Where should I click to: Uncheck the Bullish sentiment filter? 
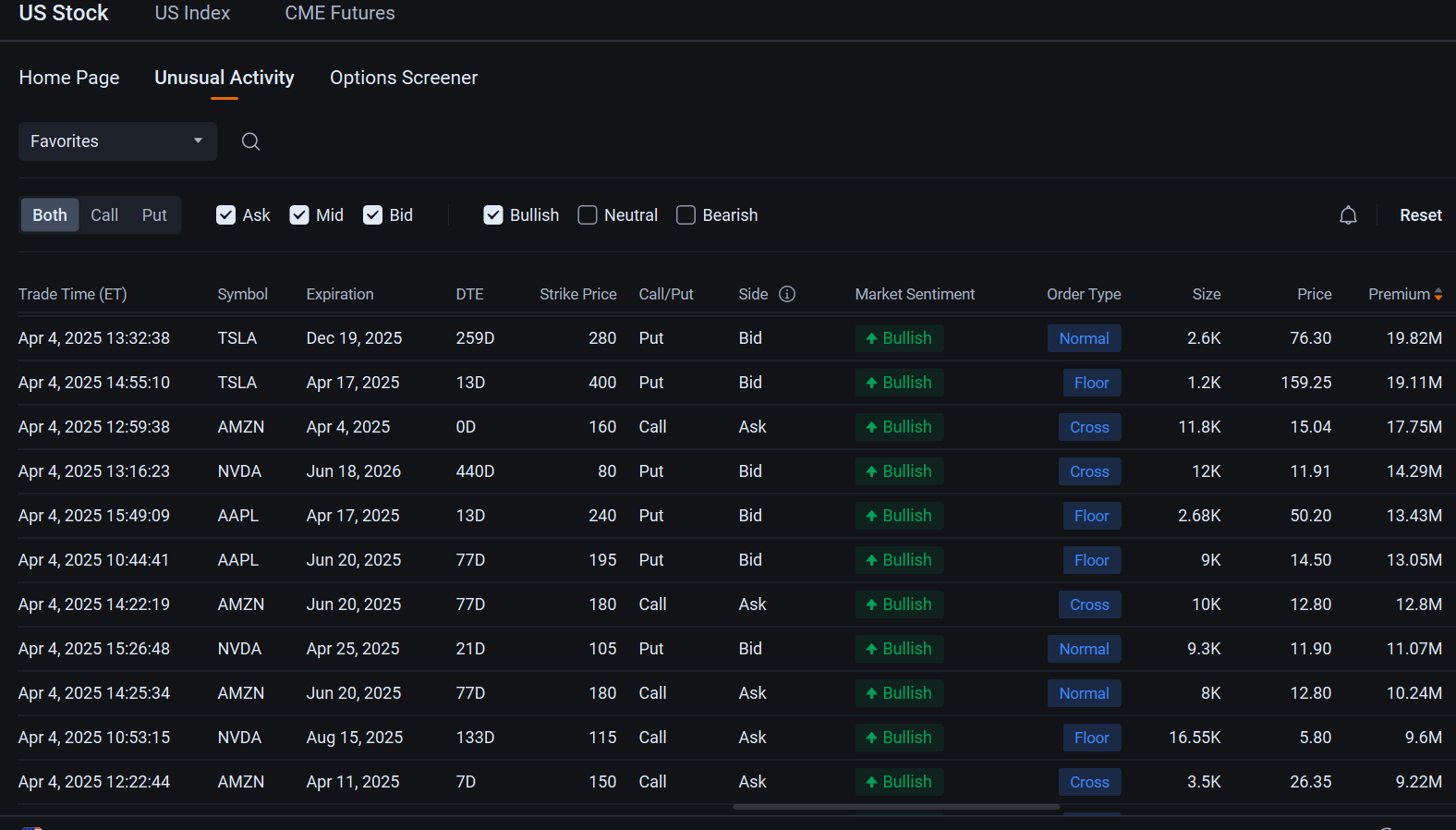click(493, 215)
